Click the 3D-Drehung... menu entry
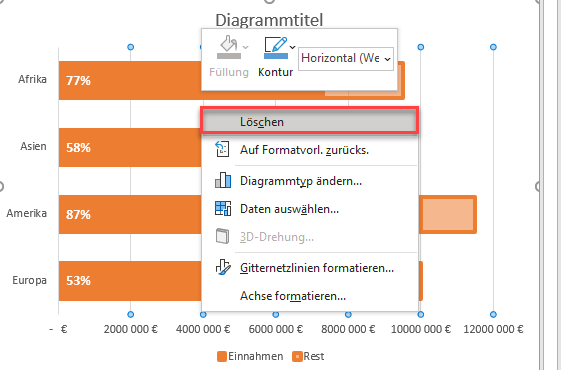Image resolution: width=561 pixels, height=370 pixels. 309,237
